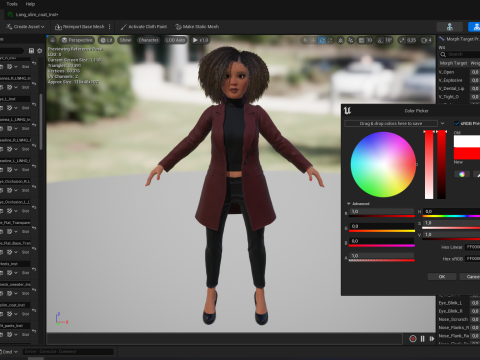The width and height of the screenshot is (480, 360).
Task: Toggle rotation snapping 10 degrees
Action: pos(384,40)
